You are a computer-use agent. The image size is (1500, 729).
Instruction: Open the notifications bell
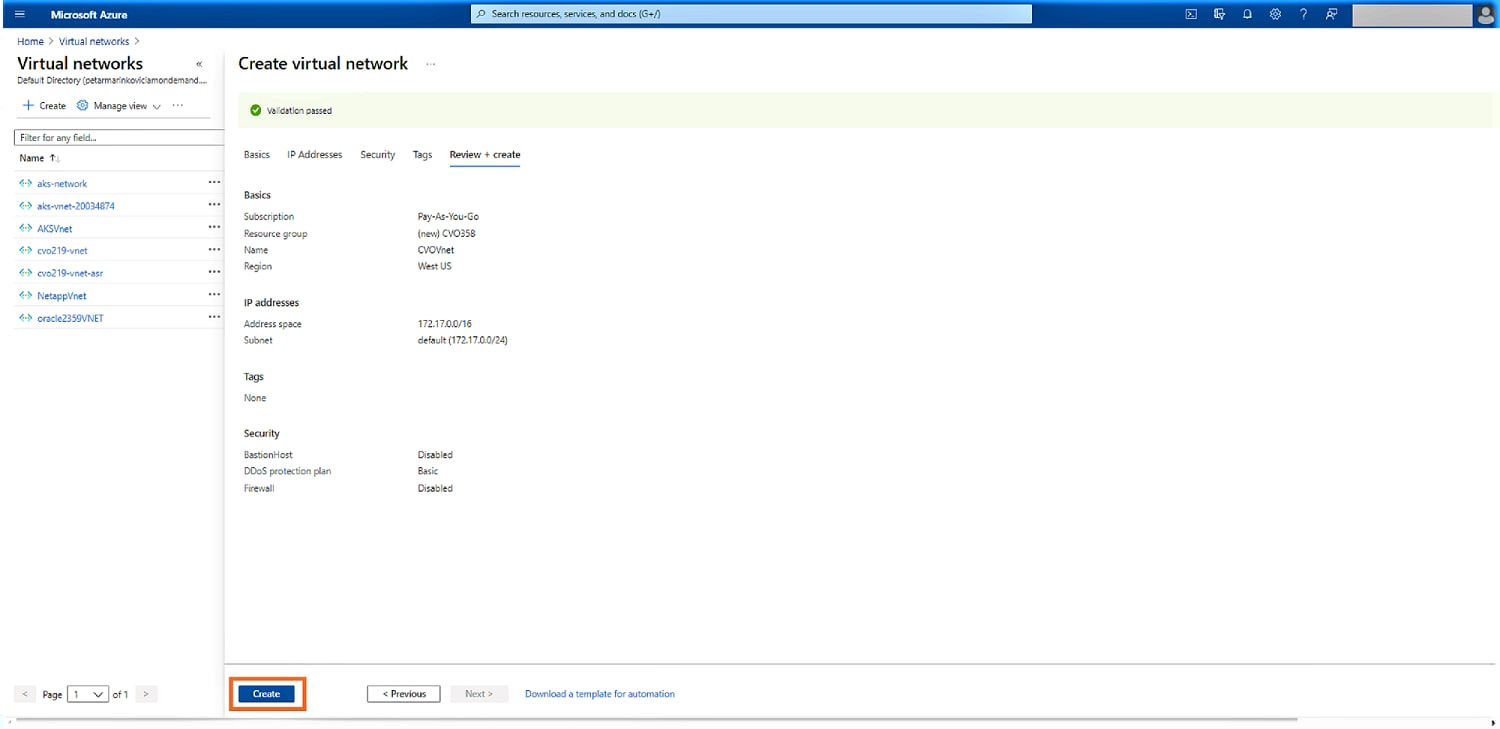tap(1247, 14)
